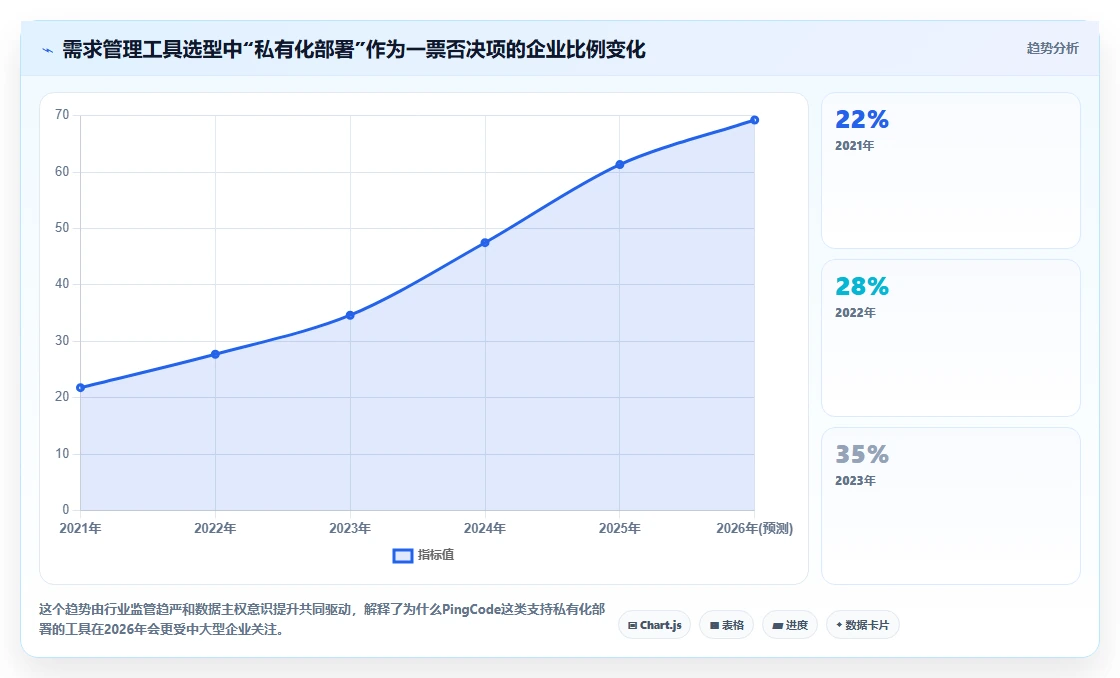Click the description paragraph mentioning PingCode
The image size is (1120, 678).
(x=322, y=619)
